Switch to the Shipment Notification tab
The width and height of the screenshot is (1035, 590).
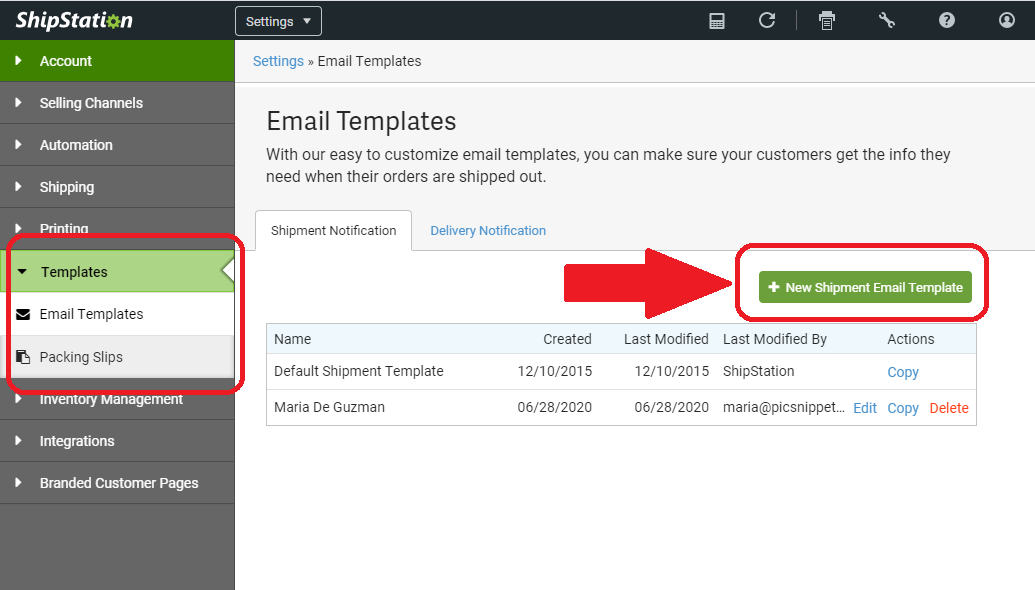coord(333,230)
